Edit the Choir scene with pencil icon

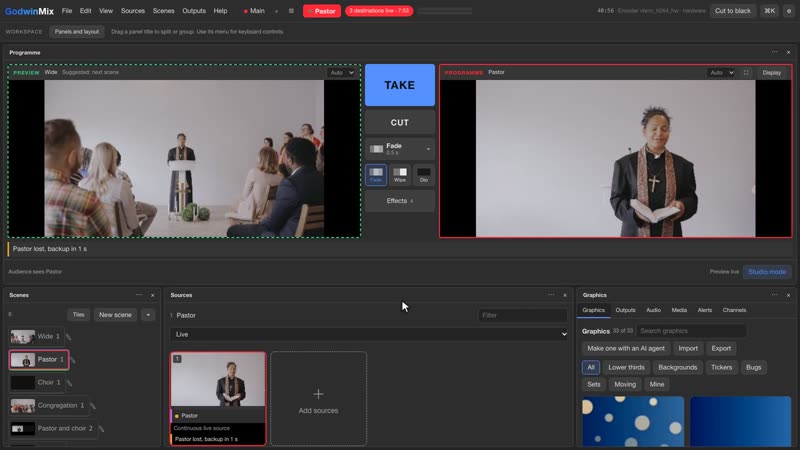[69, 383]
